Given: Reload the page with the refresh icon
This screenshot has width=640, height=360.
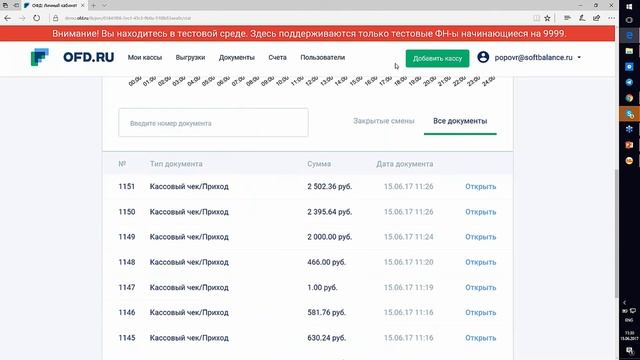Looking at the screenshot, I should click(37, 18).
